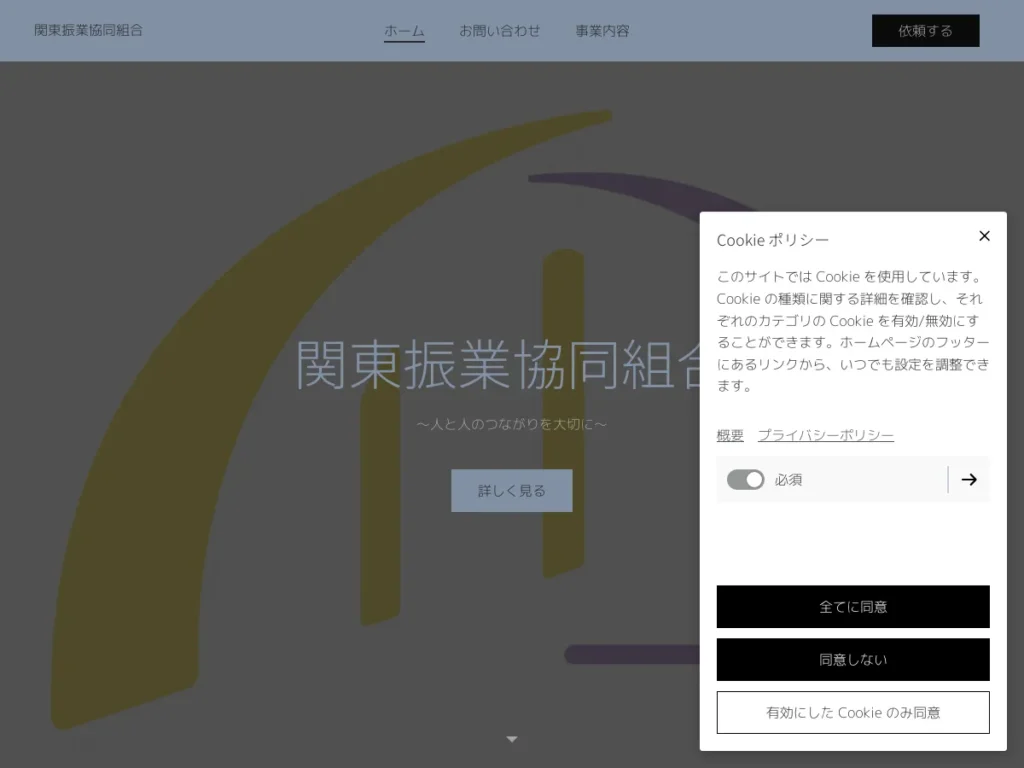This screenshot has height=768, width=1024.
Task: Click the 同意しない button
Action: 853,660
